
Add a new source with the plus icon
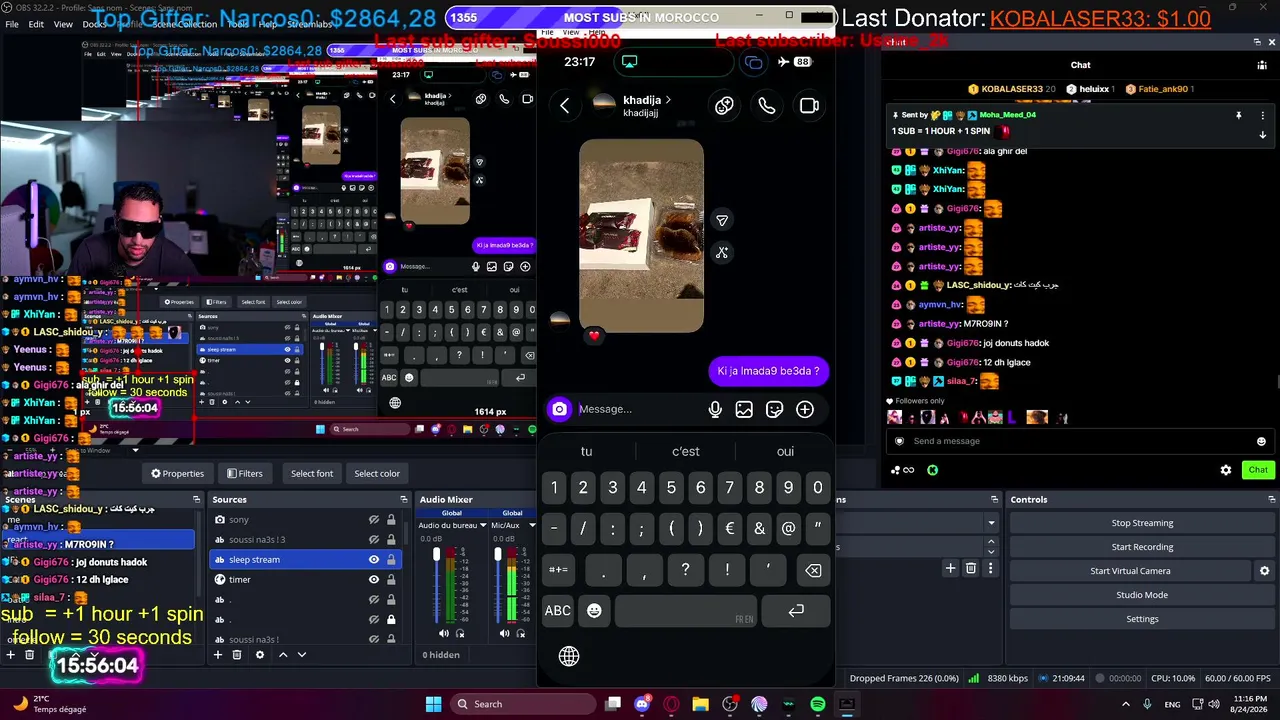click(218, 655)
